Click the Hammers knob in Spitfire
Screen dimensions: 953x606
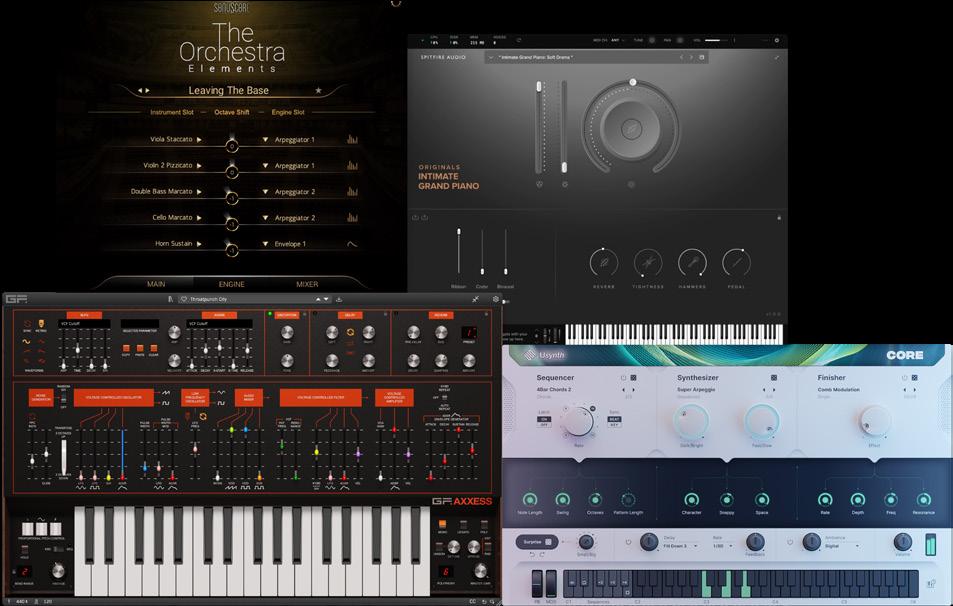tap(692, 263)
